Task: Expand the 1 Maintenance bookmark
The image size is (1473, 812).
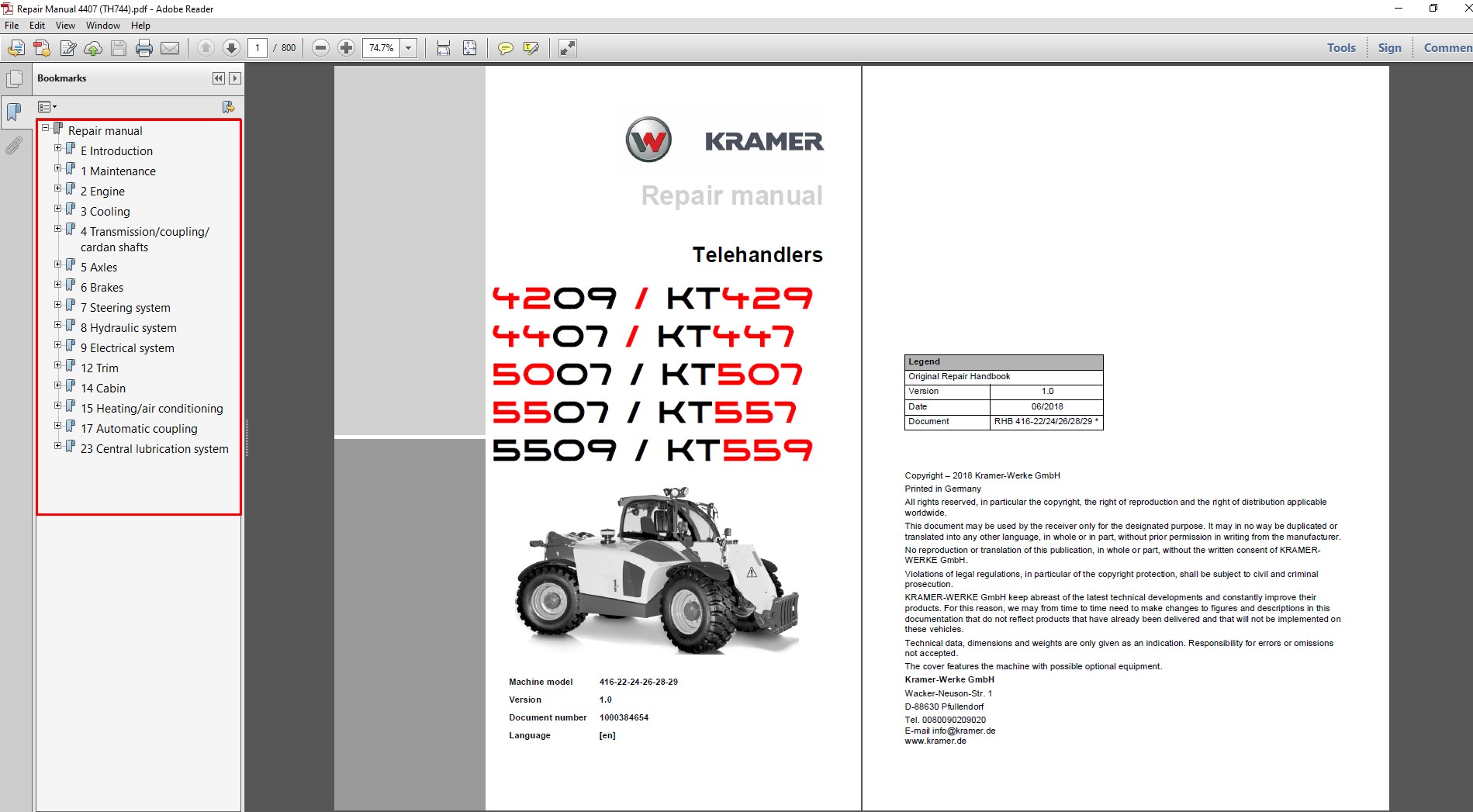Action: [x=58, y=168]
